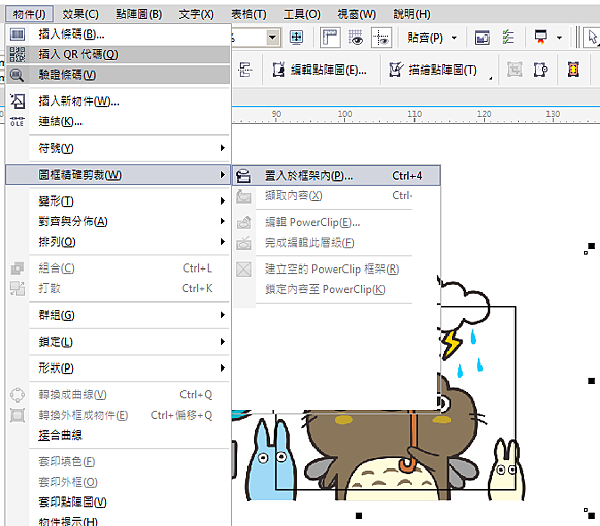Choose Overprint Outline (套印外框) menu entry
This screenshot has width=600, height=526.
[68, 482]
